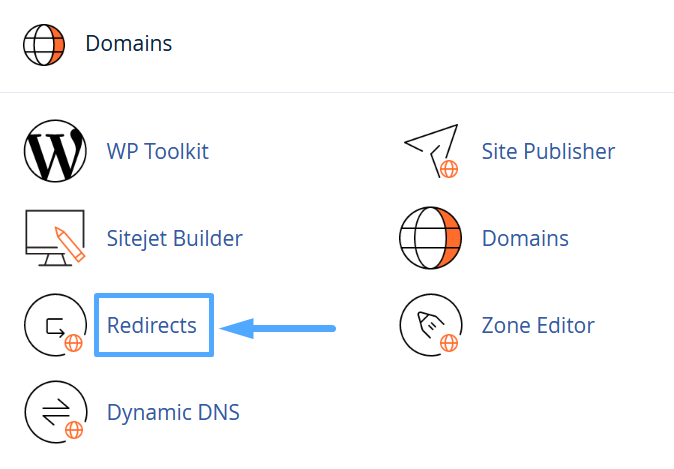Launch the Site Publisher link
Viewport: 674px width, 469px height.
coord(548,152)
